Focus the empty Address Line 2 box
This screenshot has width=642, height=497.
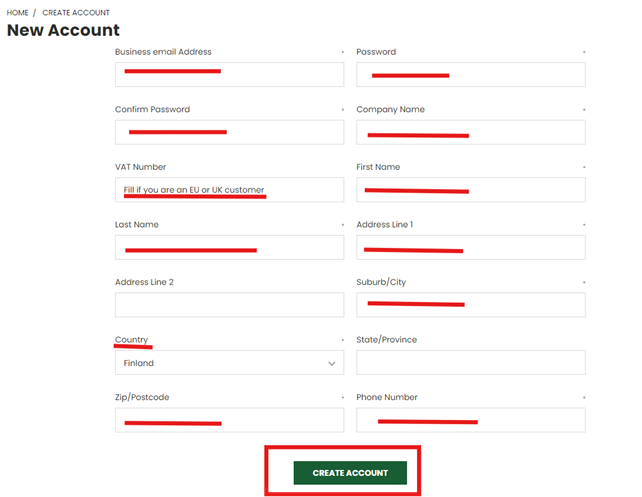pos(229,305)
